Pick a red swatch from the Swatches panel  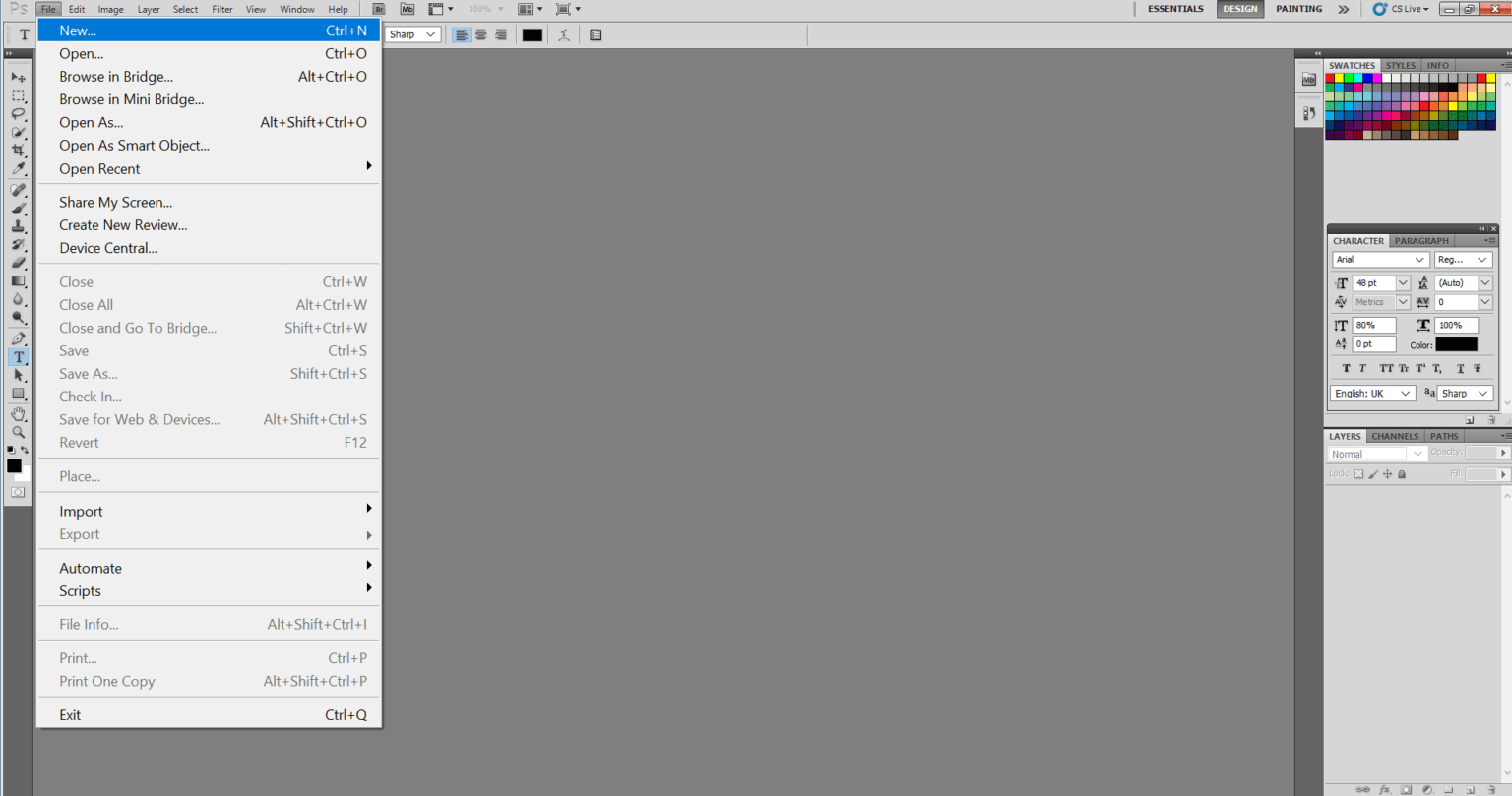[x=1330, y=75]
